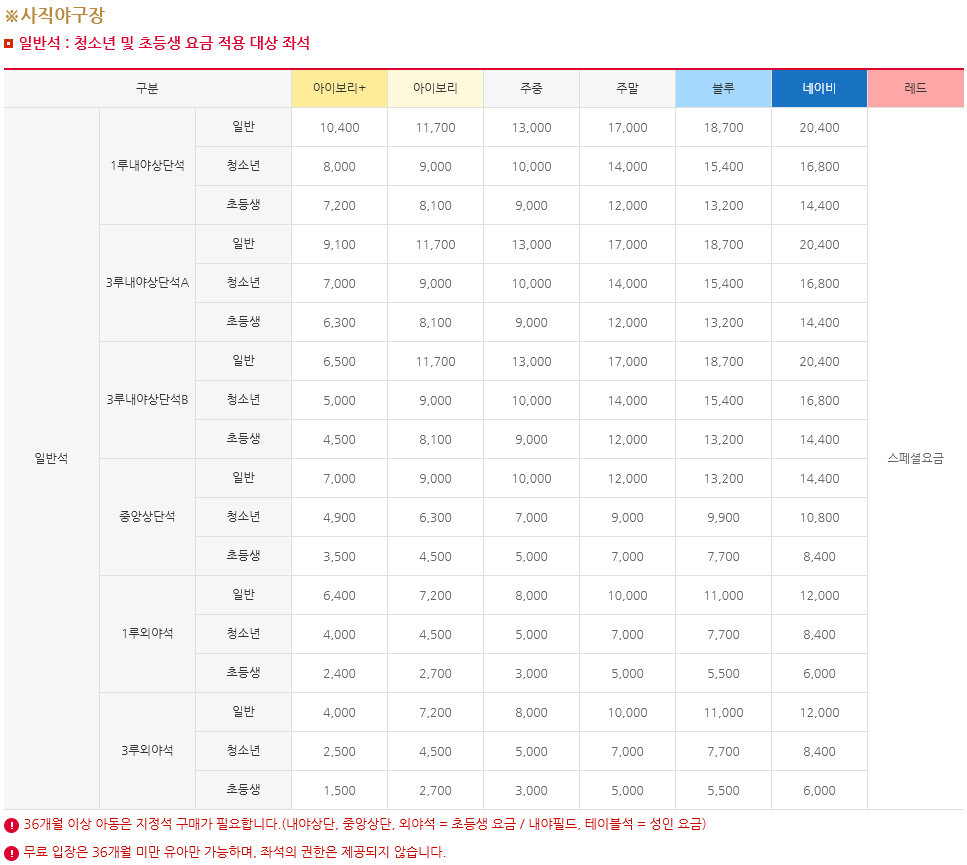Click the 16,800 네이비 price for 3루내야상단석A 청소년
967x865 pixels.
(x=819, y=284)
